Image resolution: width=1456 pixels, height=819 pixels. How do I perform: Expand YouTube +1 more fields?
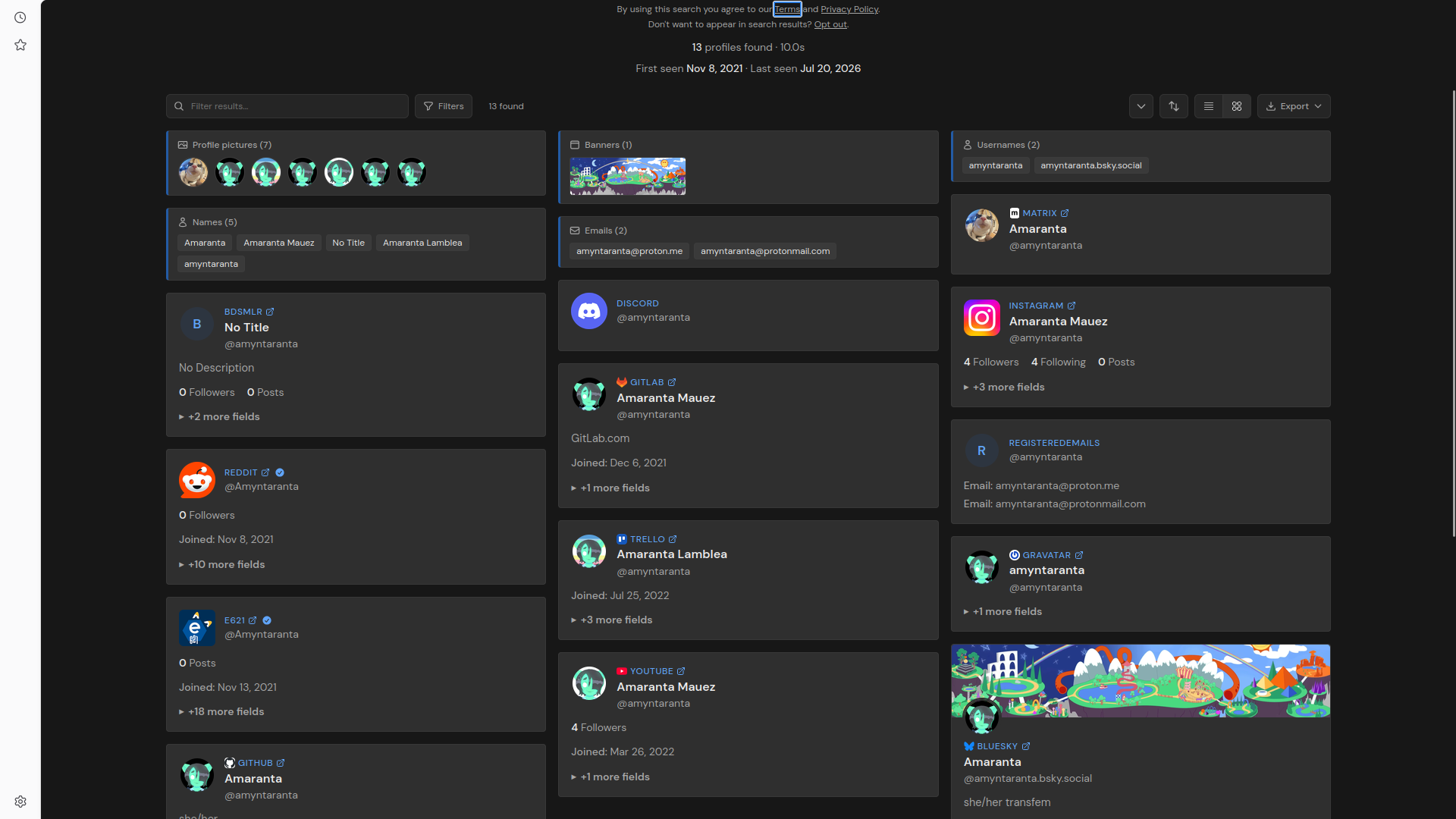click(610, 777)
